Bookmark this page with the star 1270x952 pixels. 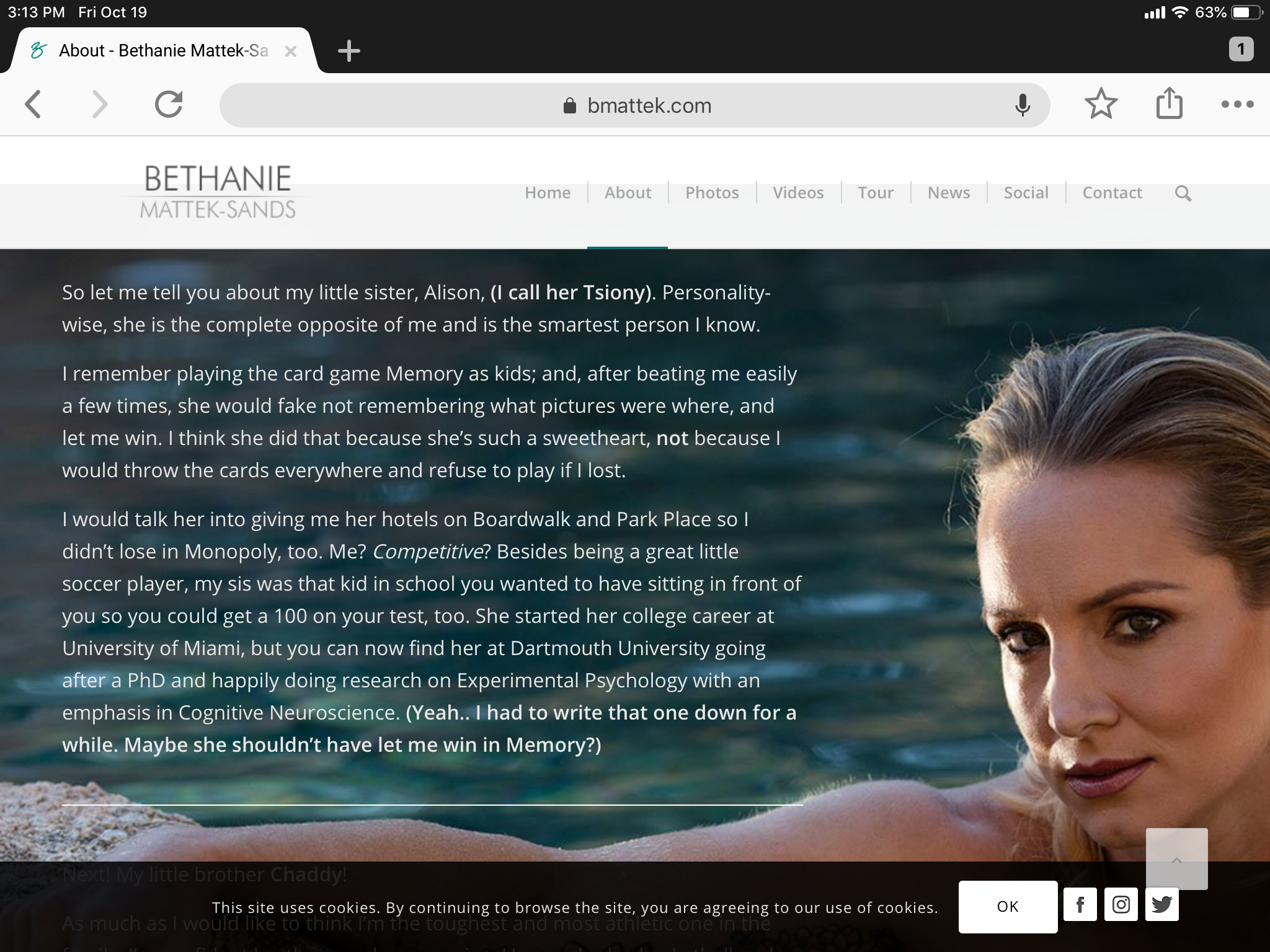click(1101, 104)
